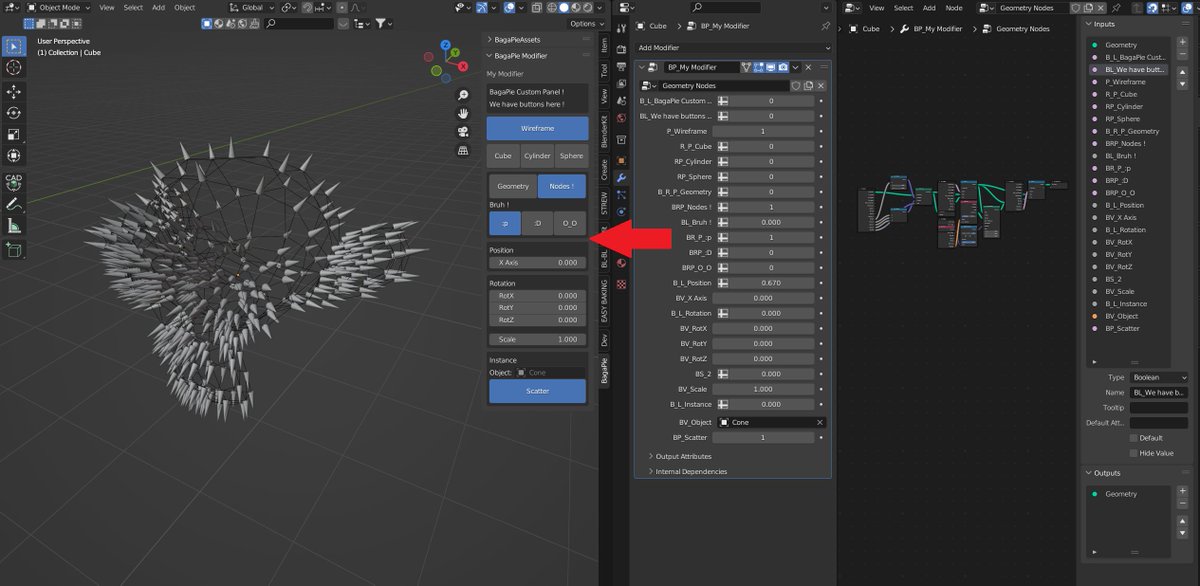This screenshot has height=586, width=1200.
Task: Select the Nodes ! option
Action: click(x=563, y=186)
